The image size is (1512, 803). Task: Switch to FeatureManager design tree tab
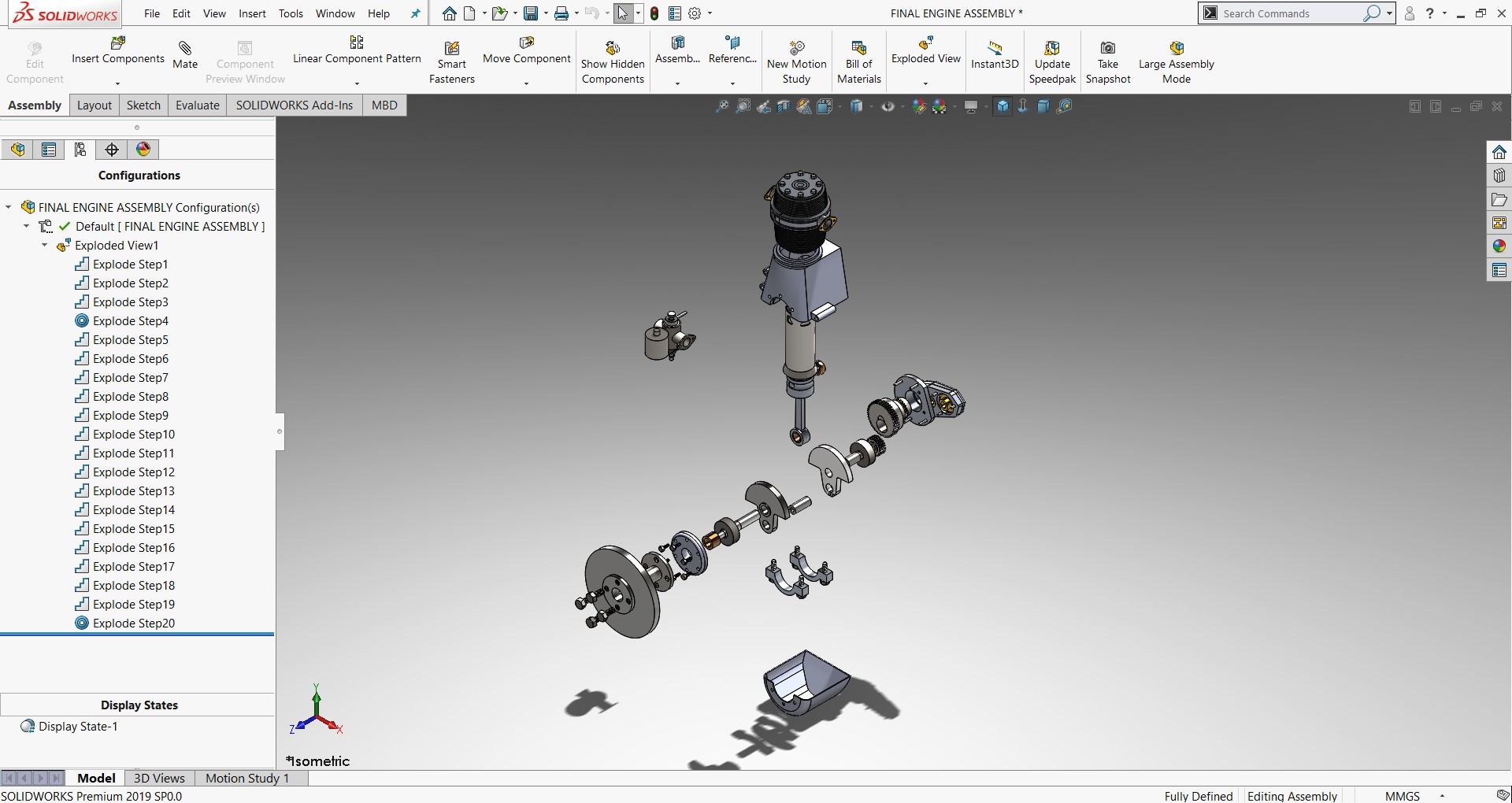point(17,150)
